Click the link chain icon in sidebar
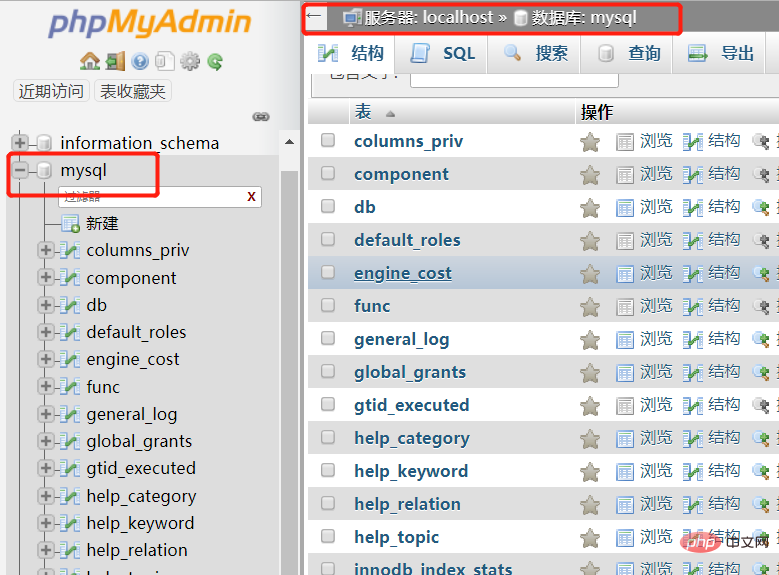The height and width of the screenshot is (575, 779). coord(261,117)
